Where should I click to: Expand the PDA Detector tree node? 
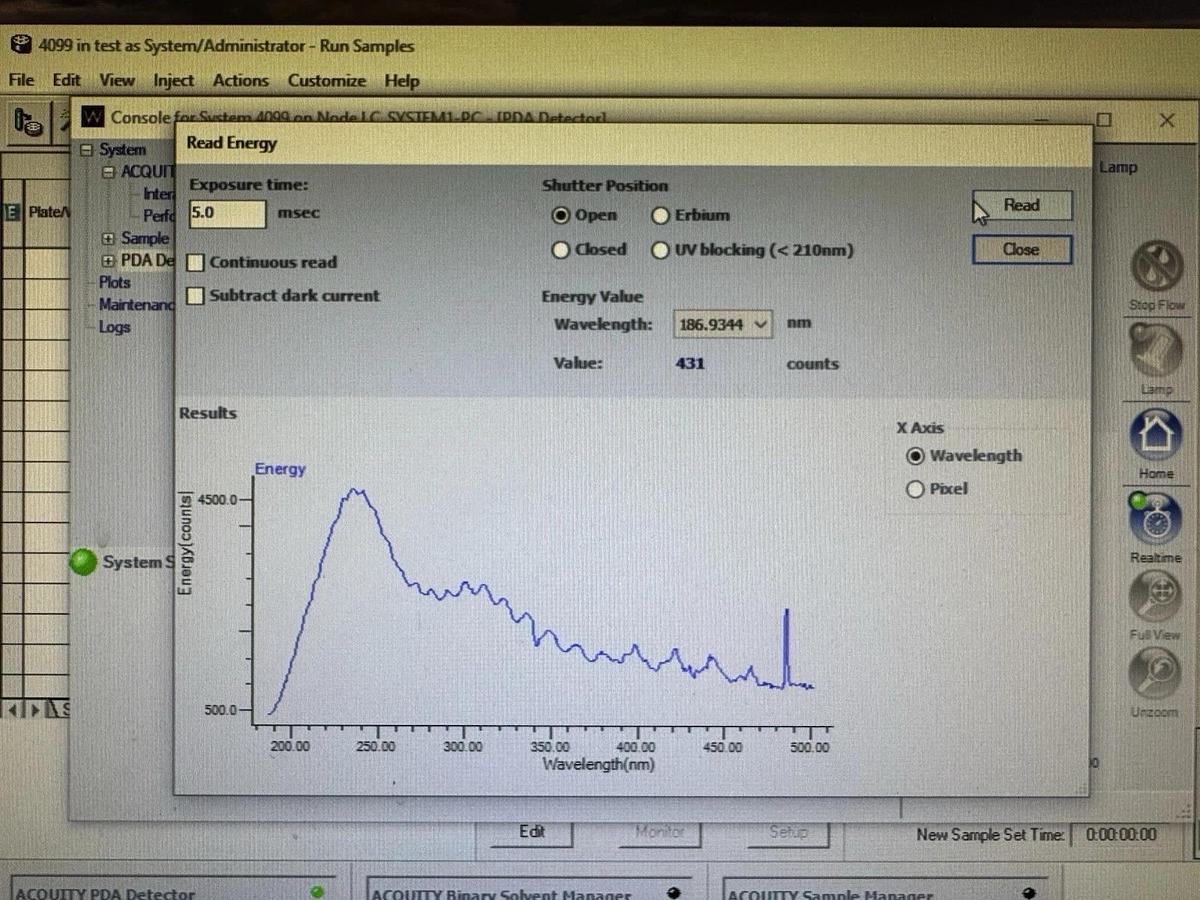[x=108, y=261]
